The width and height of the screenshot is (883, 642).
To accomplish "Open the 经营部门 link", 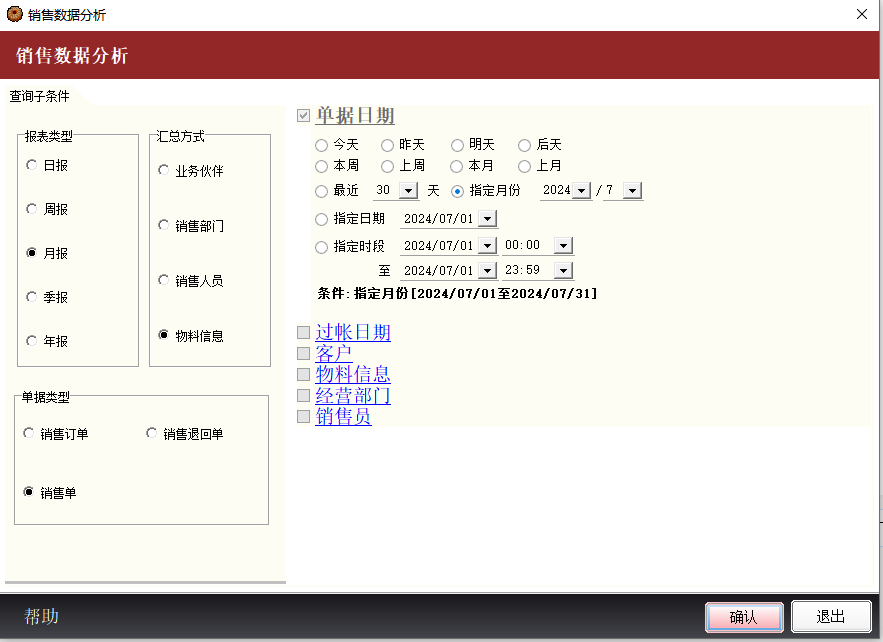I will 353,395.
